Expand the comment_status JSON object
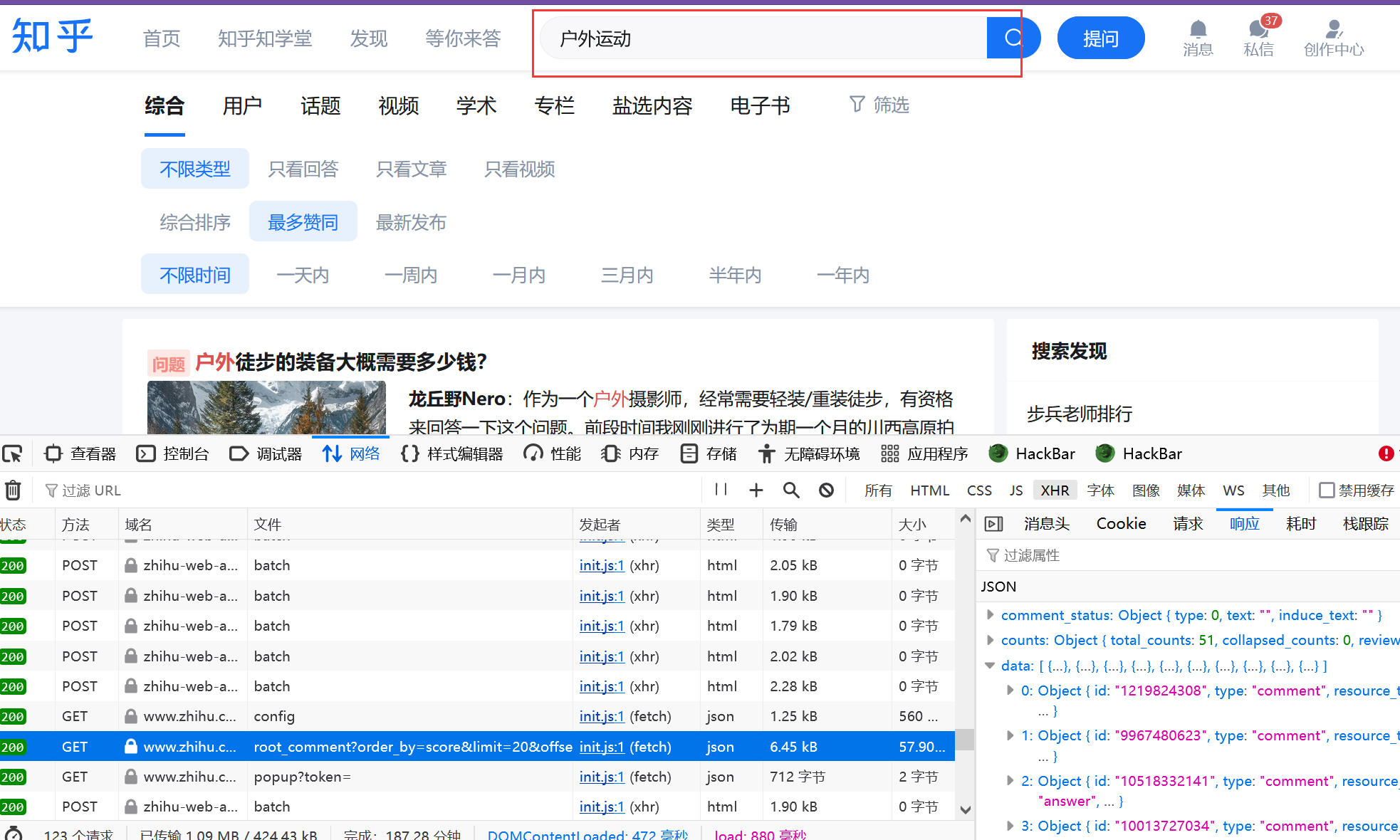The width and height of the screenshot is (1400, 840). (x=990, y=614)
